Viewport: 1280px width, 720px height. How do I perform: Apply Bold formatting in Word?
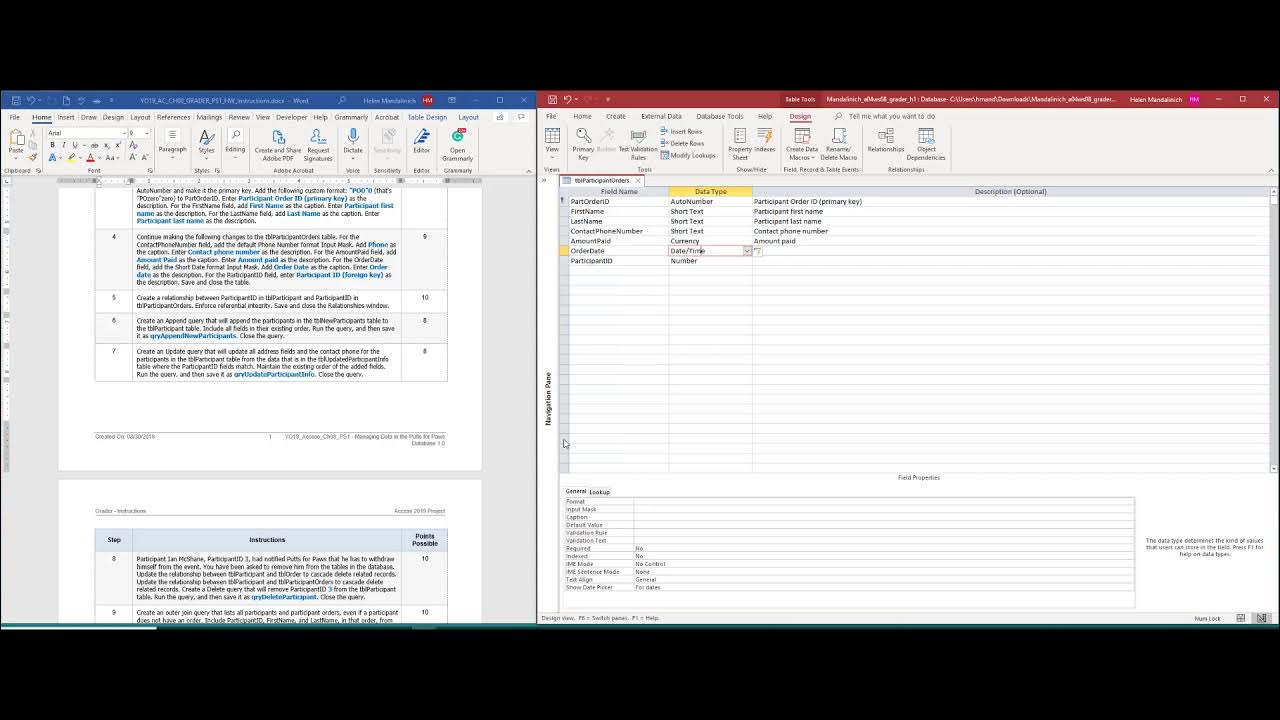click(52, 146)
